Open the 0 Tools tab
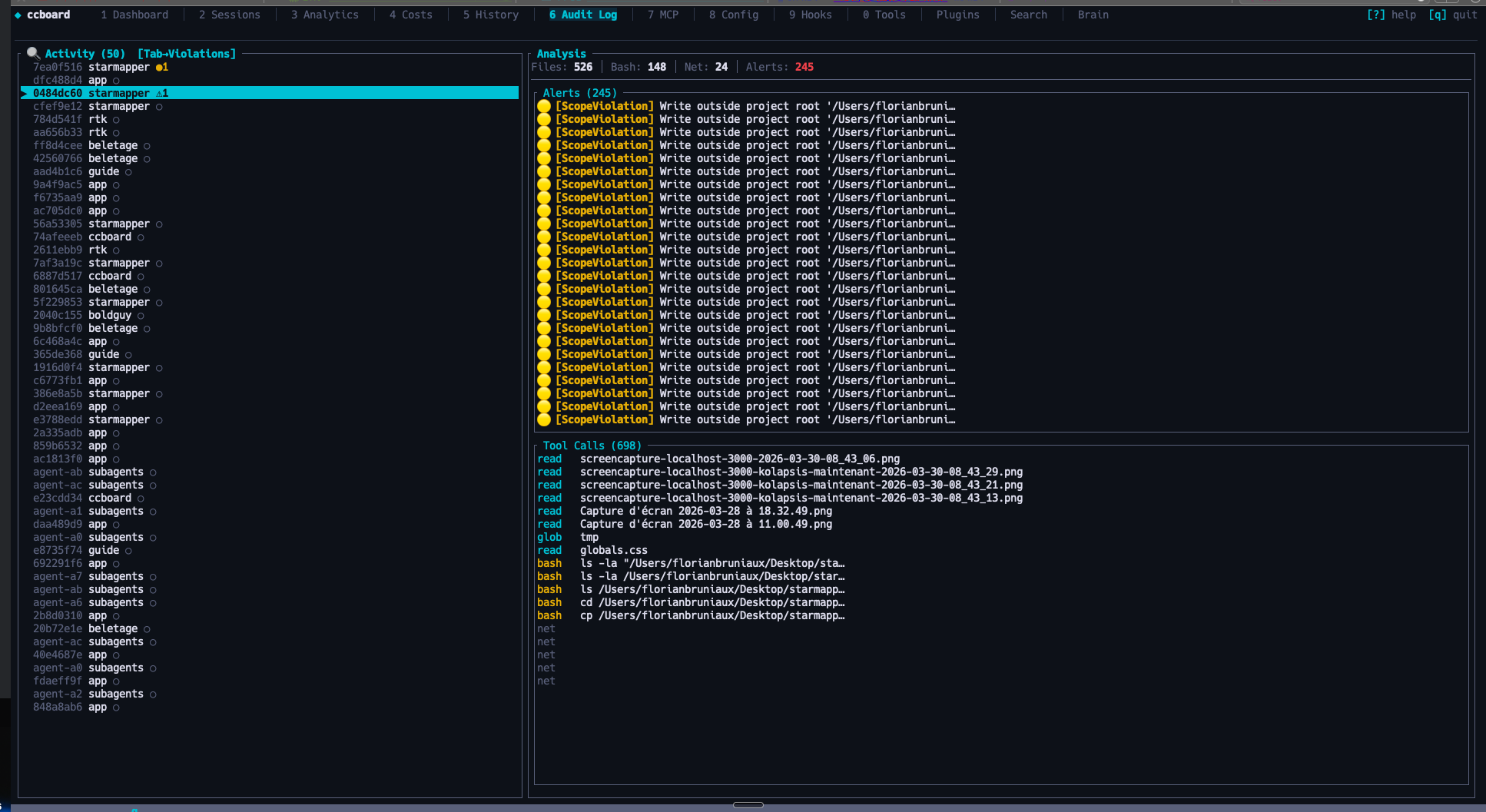Image resolution: width=1486 pixels, height=812 pixels. (884, 15)
